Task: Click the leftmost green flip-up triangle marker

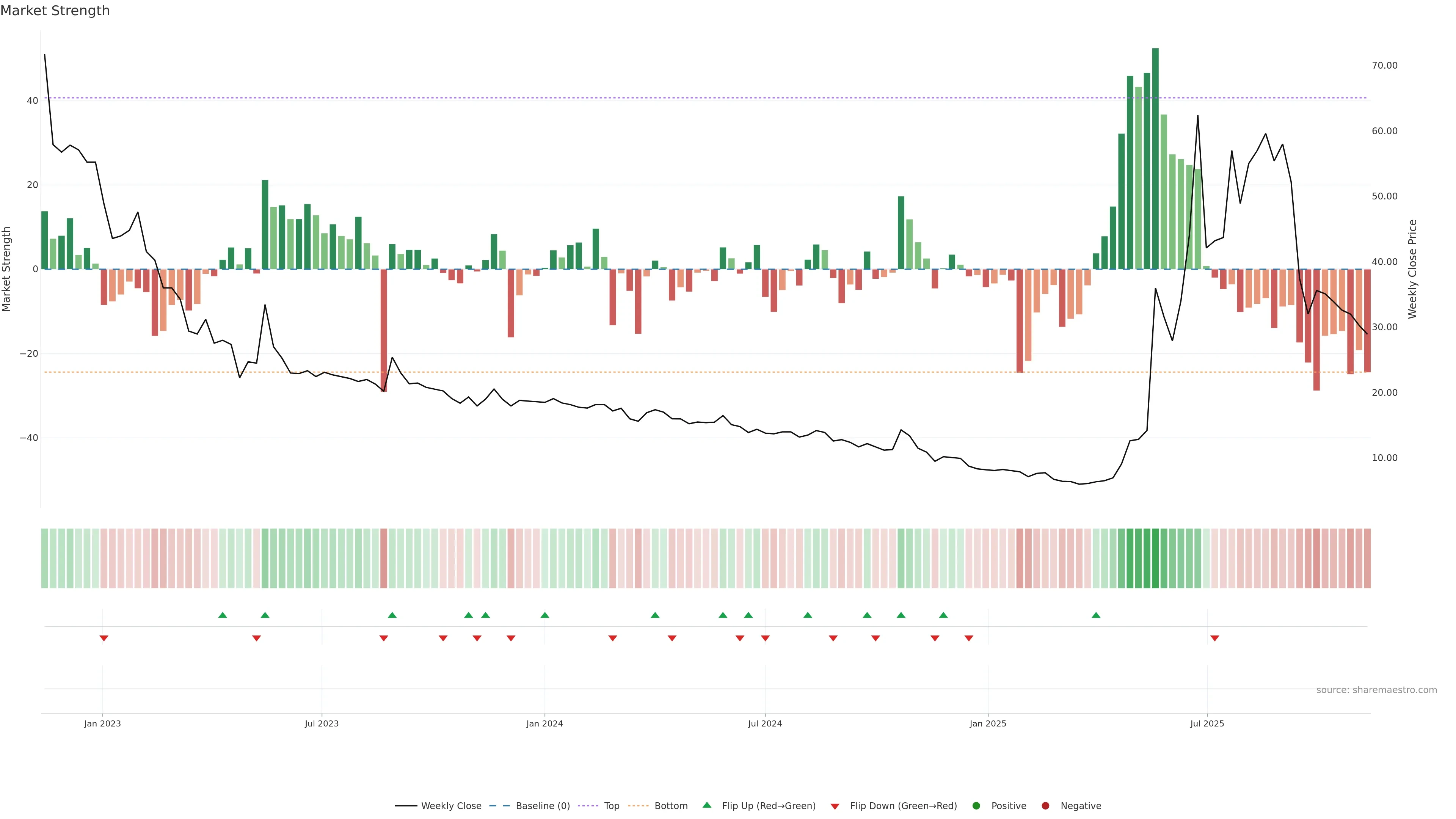Action: [223, 615]
